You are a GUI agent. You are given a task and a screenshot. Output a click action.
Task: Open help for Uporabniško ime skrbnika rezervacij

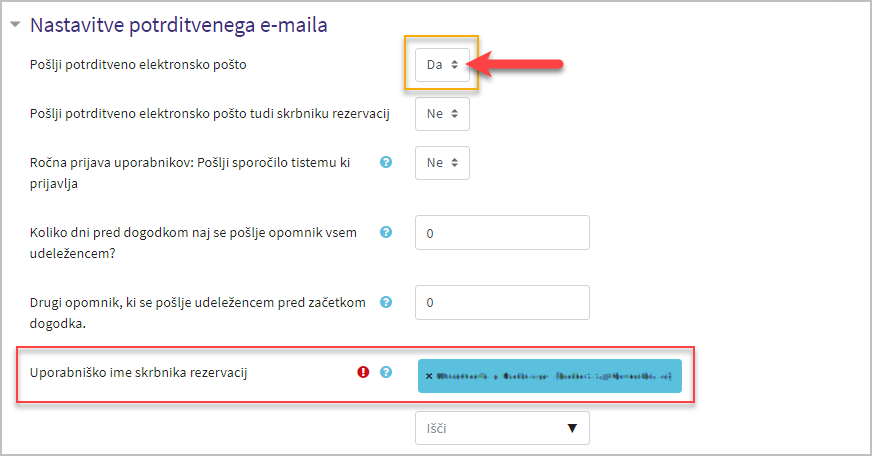click(385, 372)
